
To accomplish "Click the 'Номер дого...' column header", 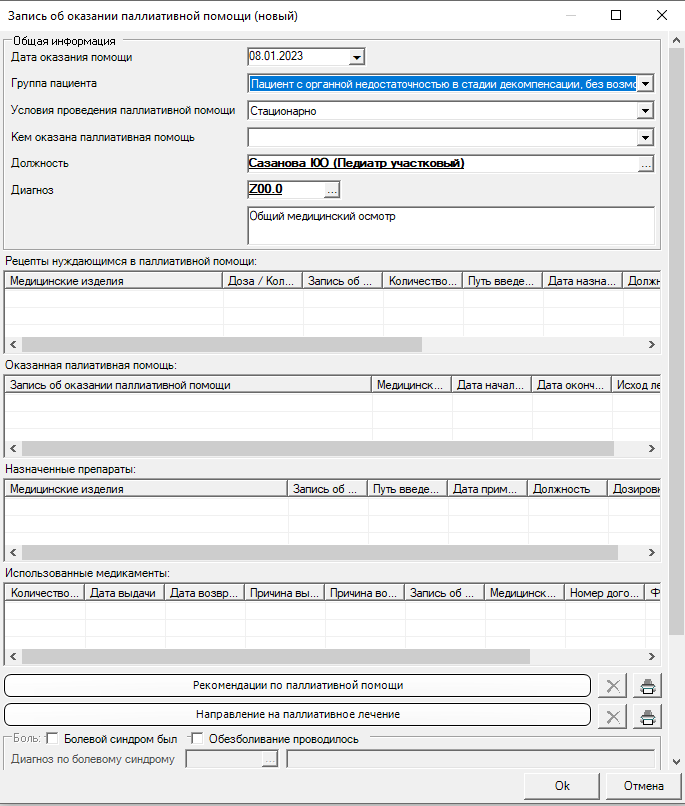I will pyautogui.click(x=604, y=593).
